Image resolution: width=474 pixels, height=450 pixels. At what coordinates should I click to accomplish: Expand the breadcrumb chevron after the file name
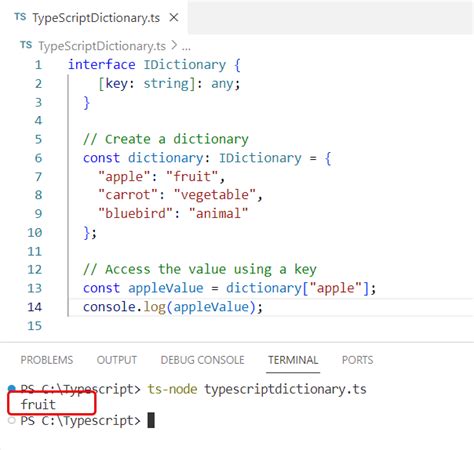pyautogui.click(x=174, y=45)
